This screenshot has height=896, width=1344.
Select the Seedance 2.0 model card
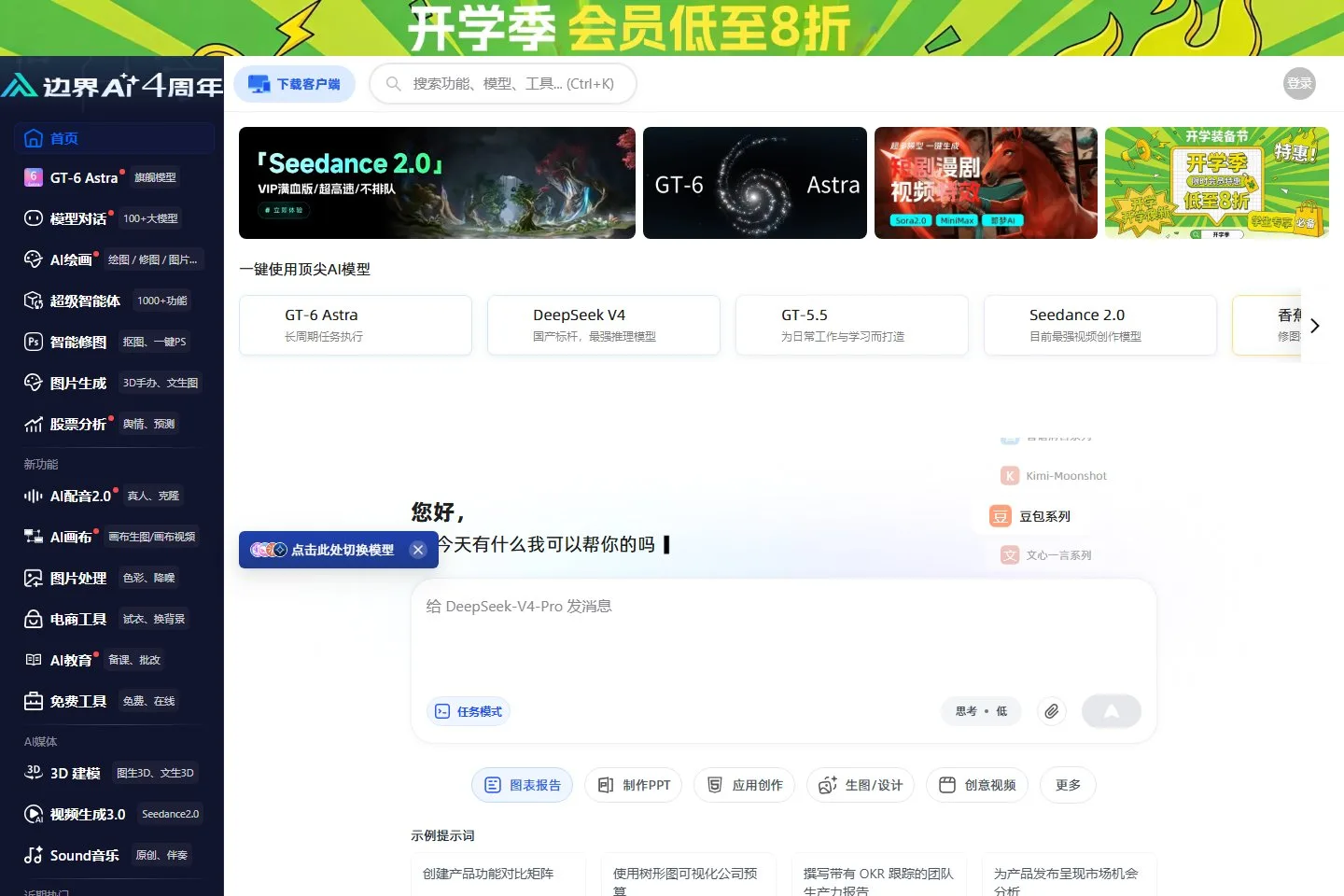click(1100, 325)
